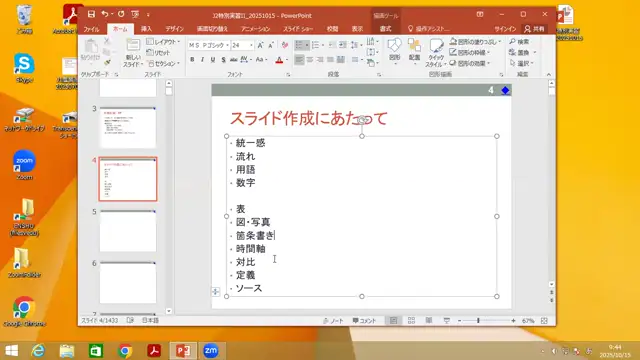Open the font size 24 dropdown
This screenshot has width=640, height=360.
tap(251, 45)
